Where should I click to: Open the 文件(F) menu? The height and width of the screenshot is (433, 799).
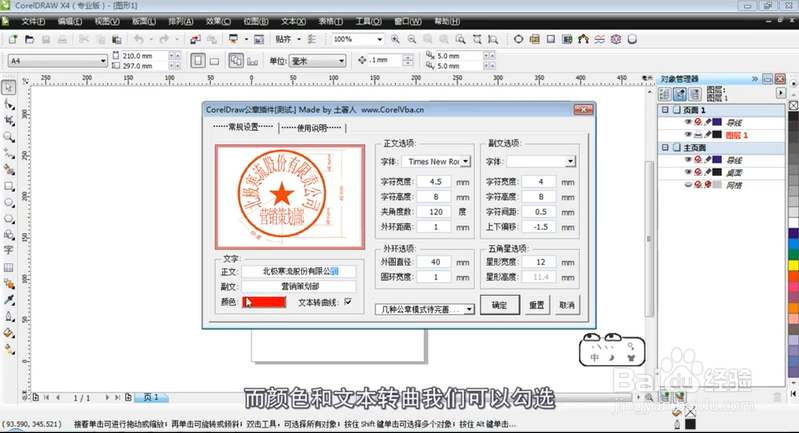33,21
